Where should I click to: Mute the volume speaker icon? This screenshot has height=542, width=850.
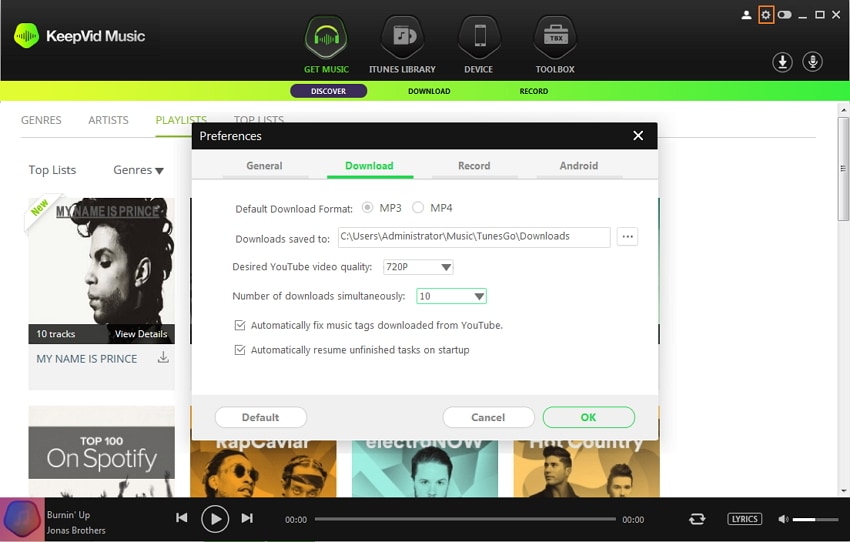click(x=783, y=519)
